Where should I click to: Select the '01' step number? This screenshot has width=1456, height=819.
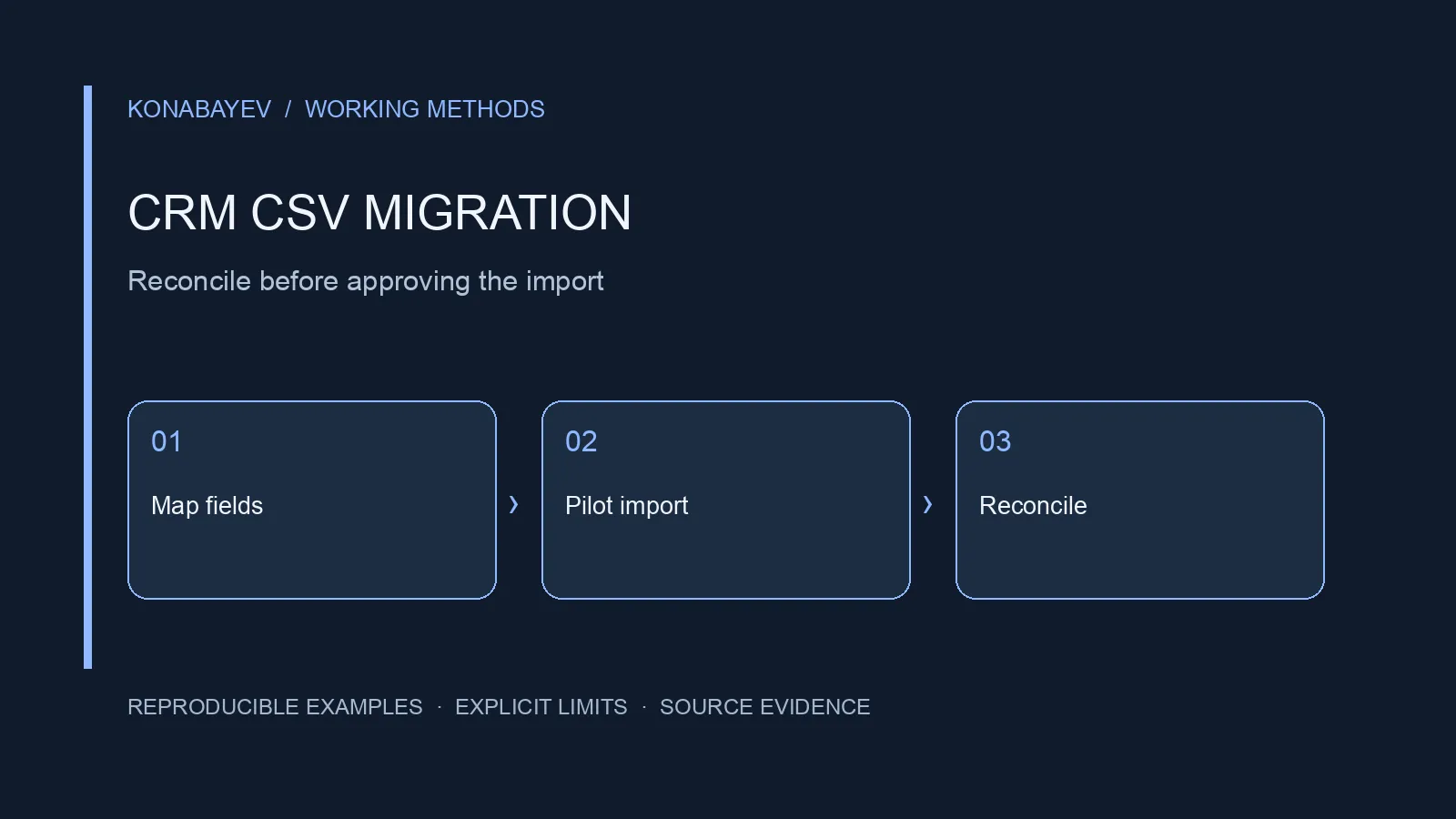click(x=167, y=441)
